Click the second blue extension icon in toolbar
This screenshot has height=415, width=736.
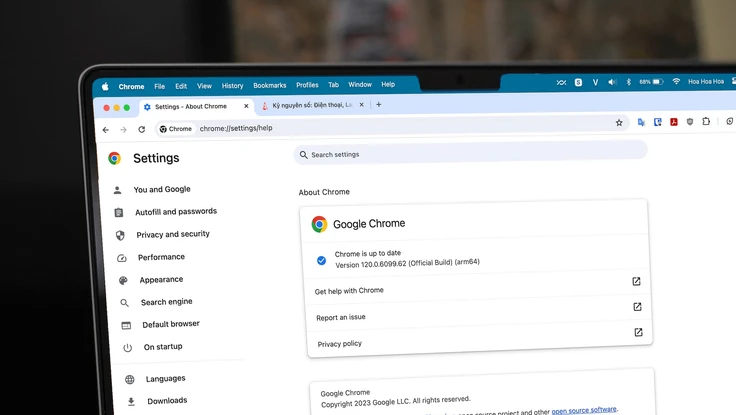[658, 122]
